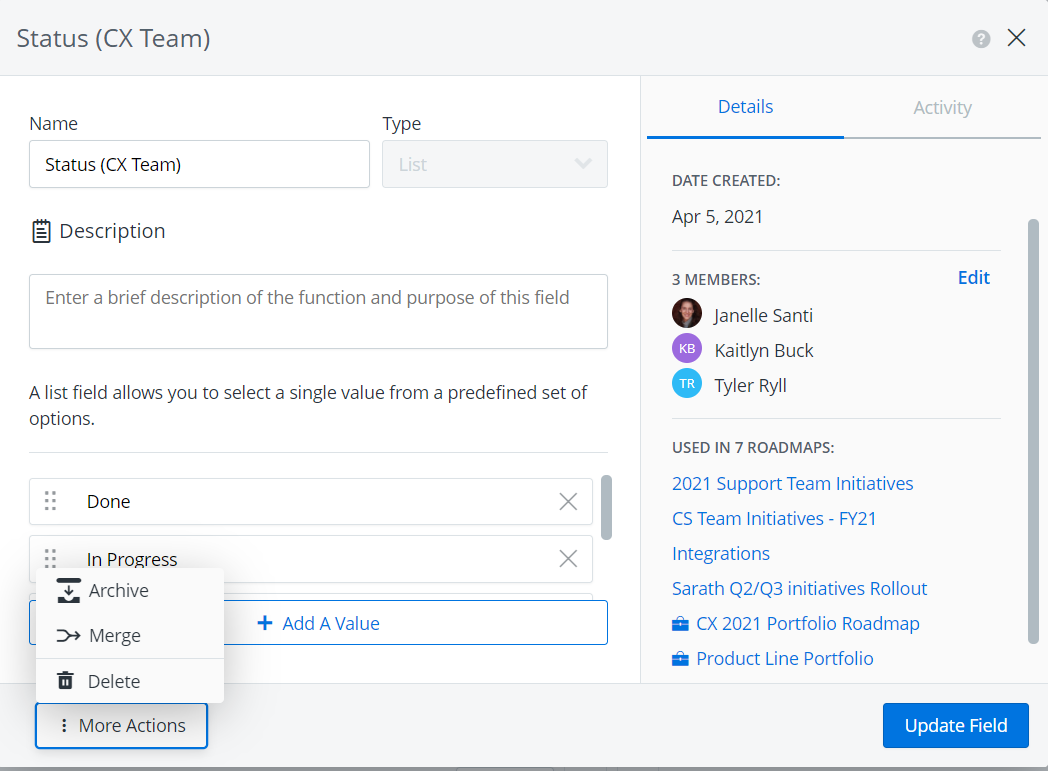Click the KB avatar for Kaitlyn Buck
This screenshot has height=771, width=1048.
point(687,350)
